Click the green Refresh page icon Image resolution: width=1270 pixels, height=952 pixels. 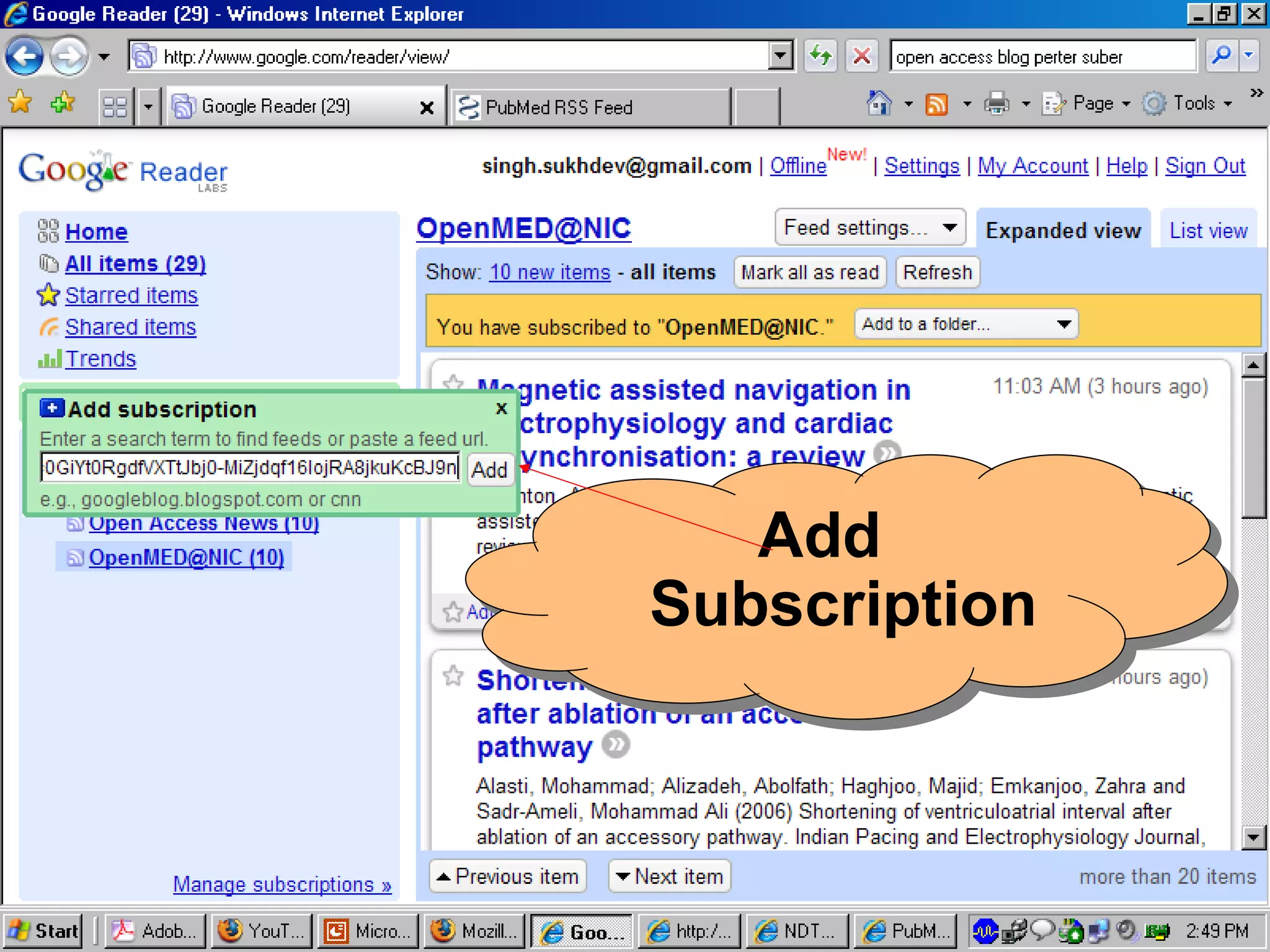tap(821, 57)
